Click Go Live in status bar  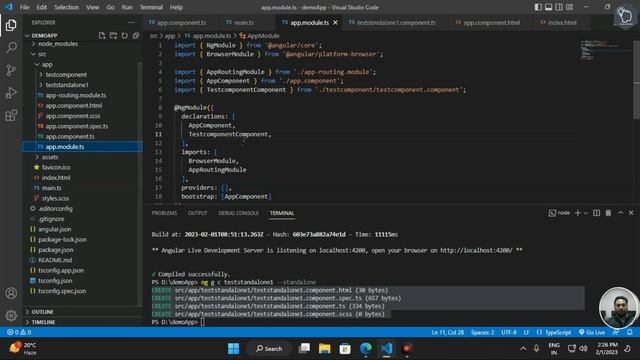click(x=591, y=332)
